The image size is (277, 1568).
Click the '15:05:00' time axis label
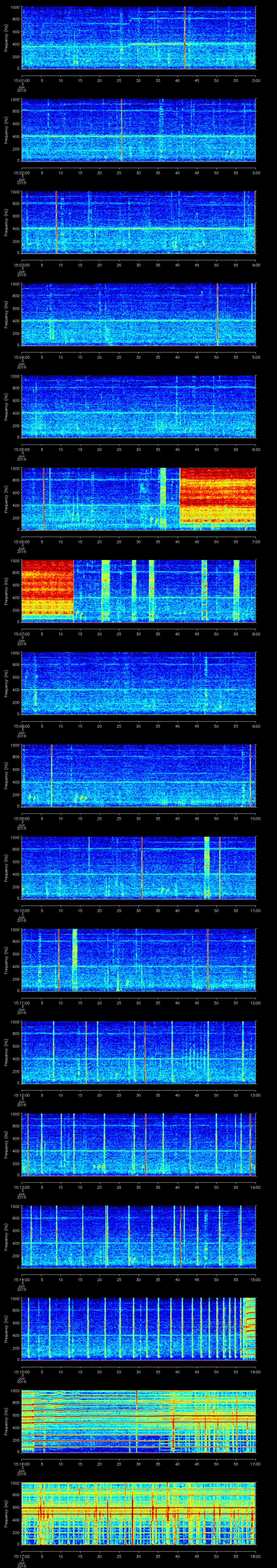coord(21,449)
